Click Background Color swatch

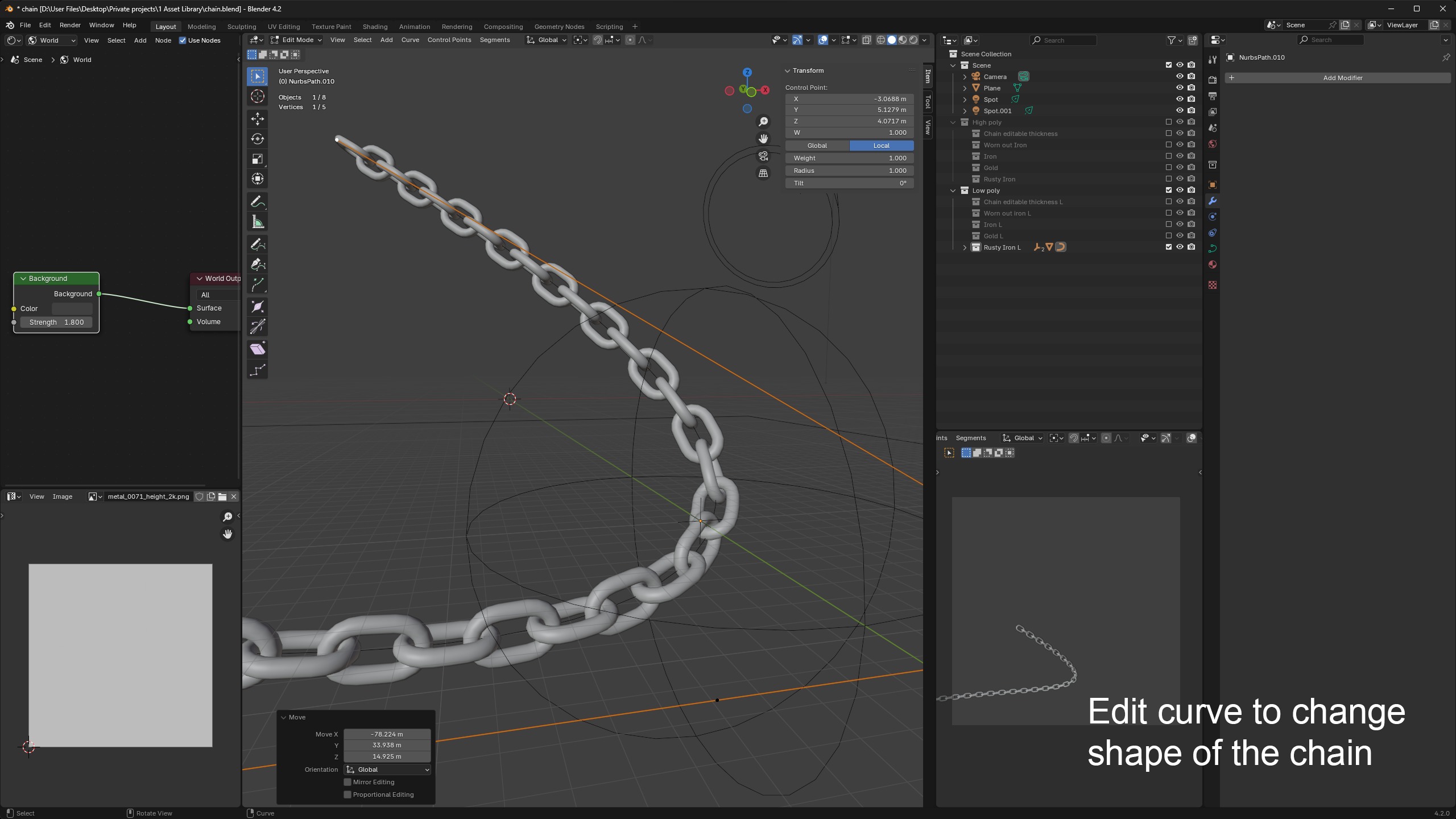(72, 308)
